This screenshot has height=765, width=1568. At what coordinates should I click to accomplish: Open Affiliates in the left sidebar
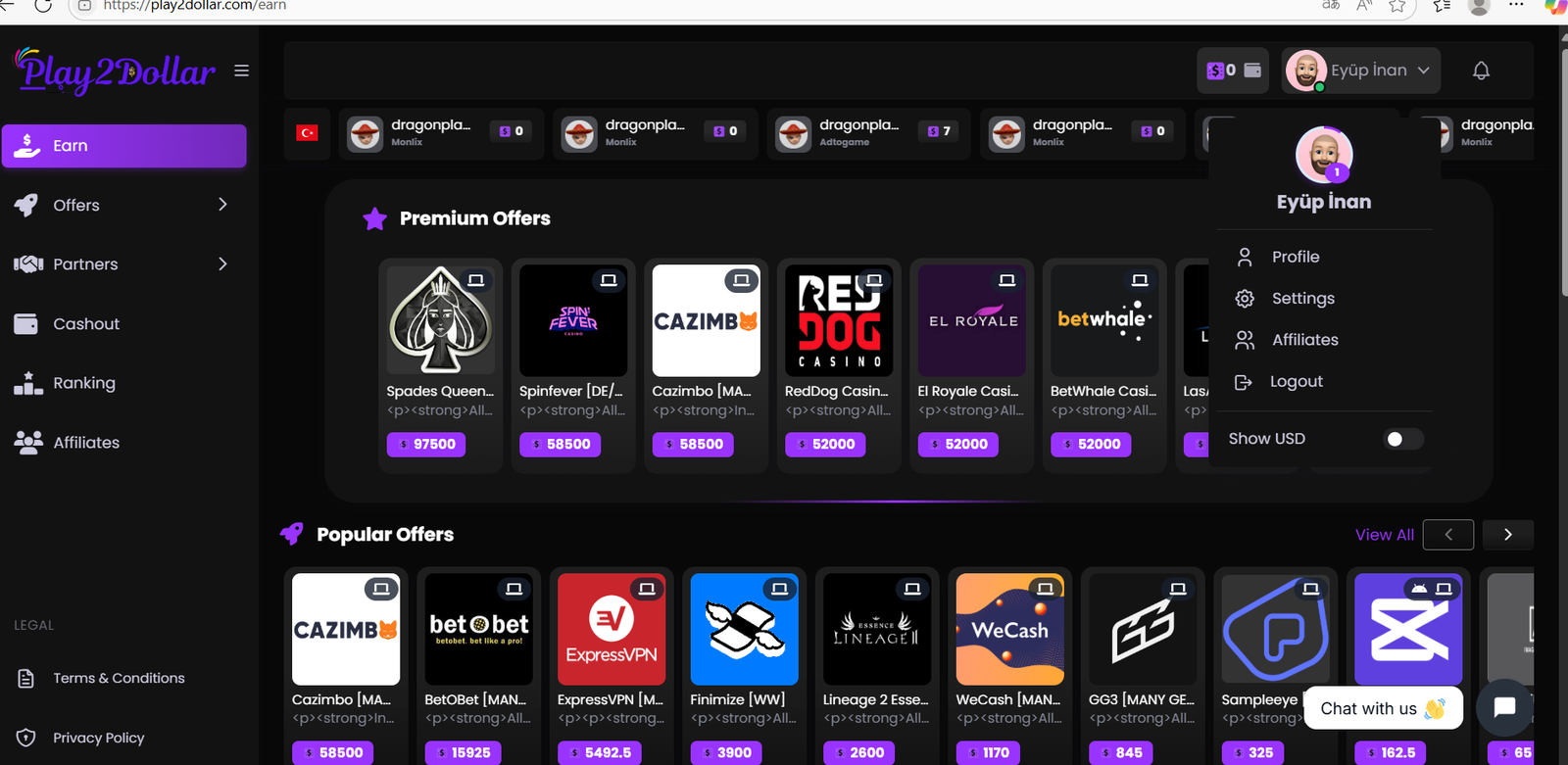[x=123, y=443]
